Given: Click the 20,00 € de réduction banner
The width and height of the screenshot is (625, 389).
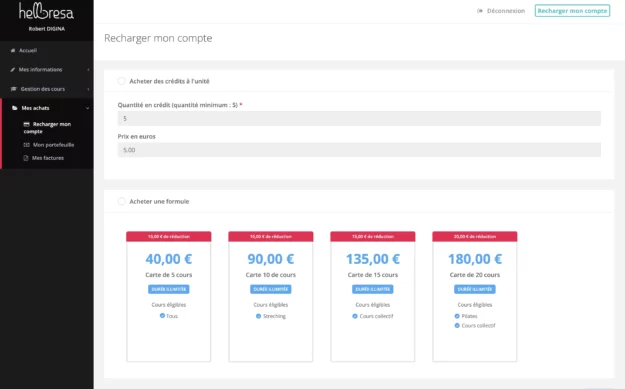Looking at the screenshot, I should [x=475, y=236].
